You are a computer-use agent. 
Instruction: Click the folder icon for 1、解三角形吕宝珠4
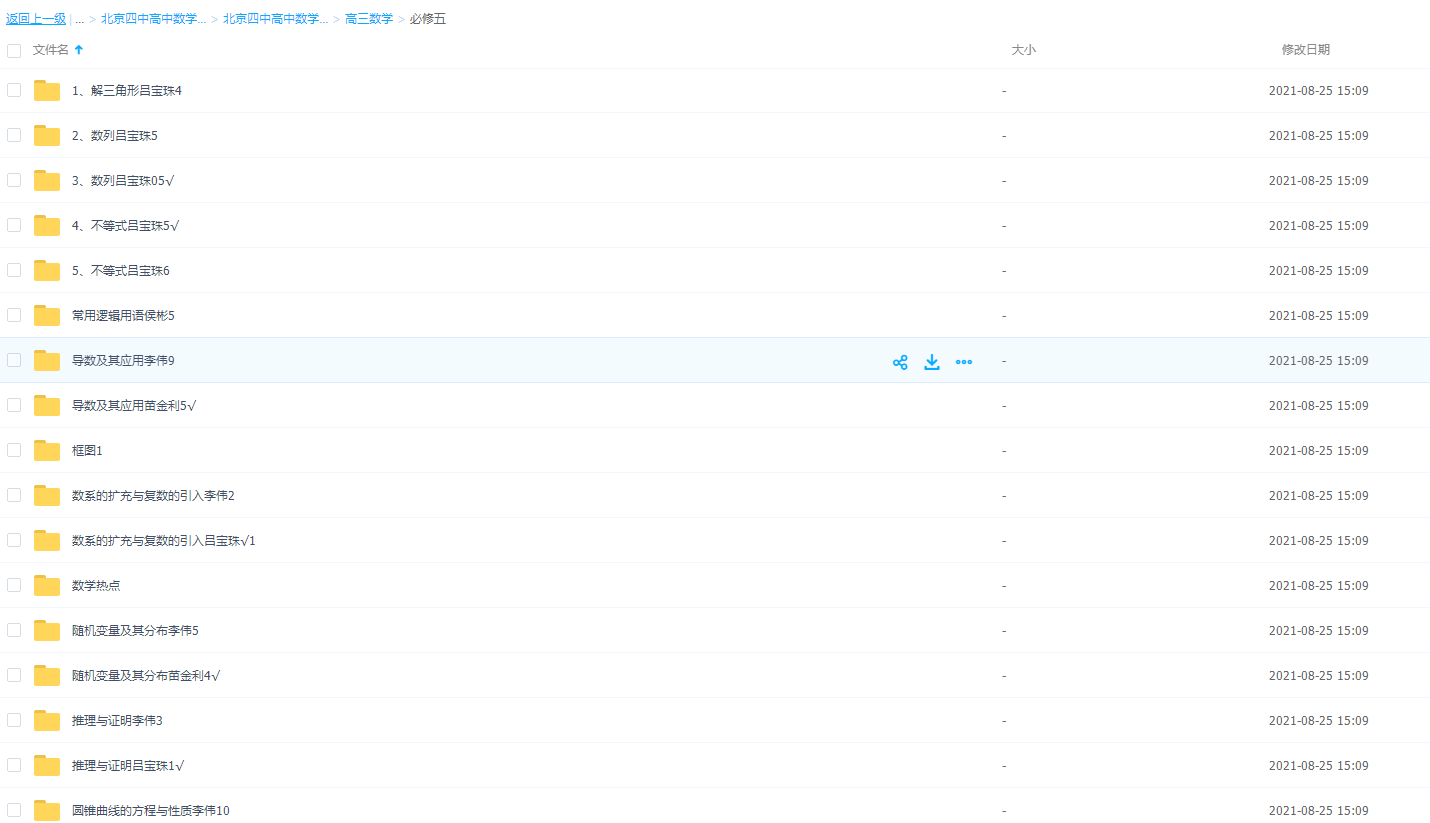coord(47,91)
